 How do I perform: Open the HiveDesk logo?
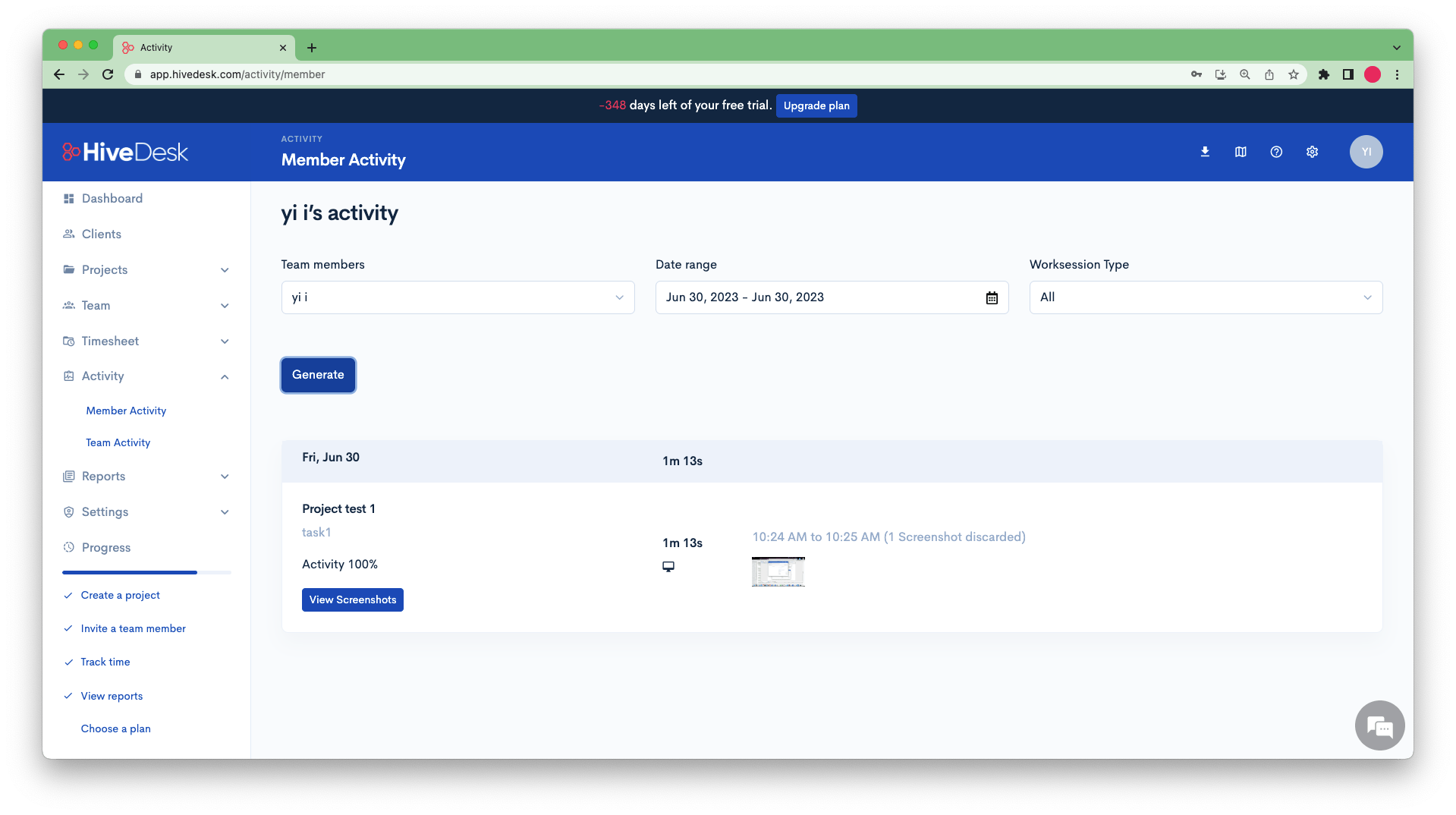(x=124, y=152)
